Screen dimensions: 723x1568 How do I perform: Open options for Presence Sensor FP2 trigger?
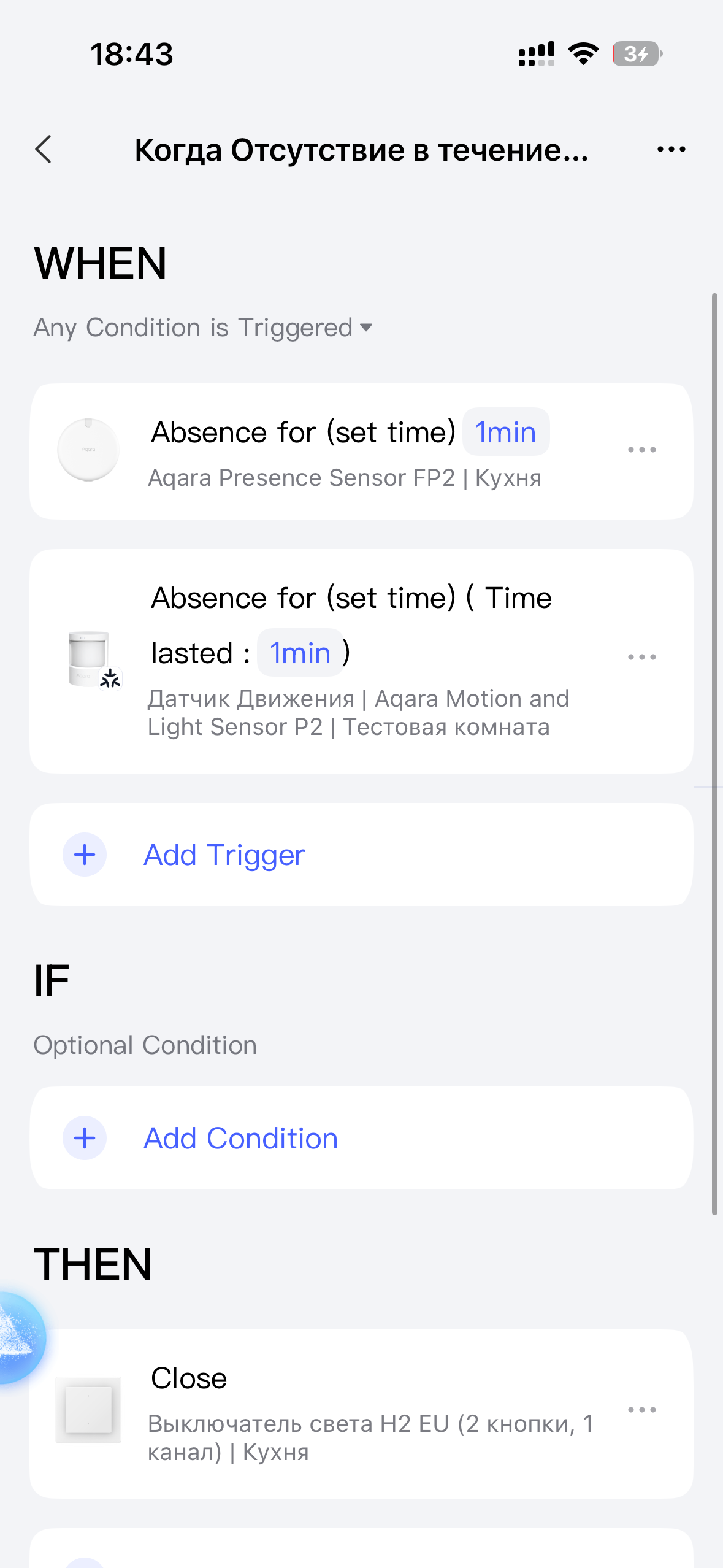pyautogui.click(x=641, y=450)
